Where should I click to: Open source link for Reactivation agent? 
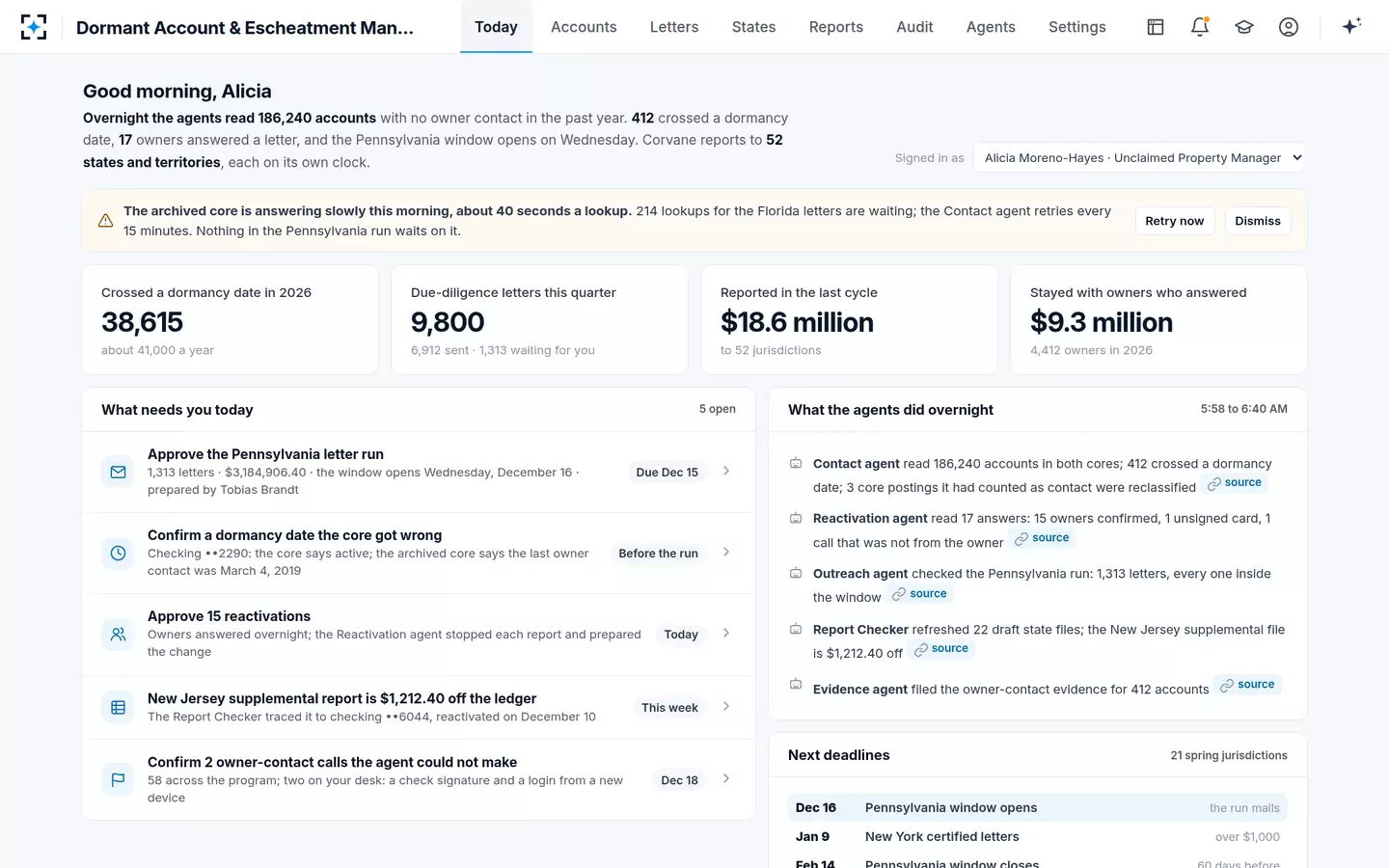1042,538
